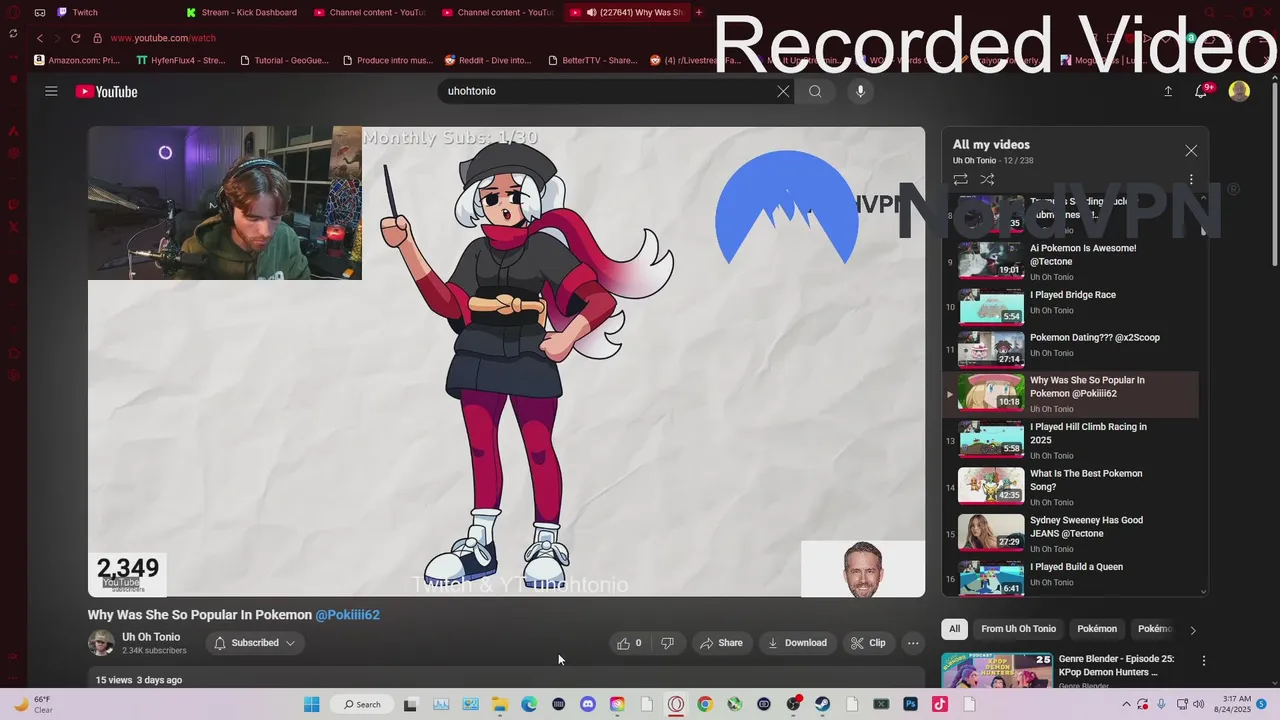Expand the system tray hidden icons chevron

(x=1127, y=704)
